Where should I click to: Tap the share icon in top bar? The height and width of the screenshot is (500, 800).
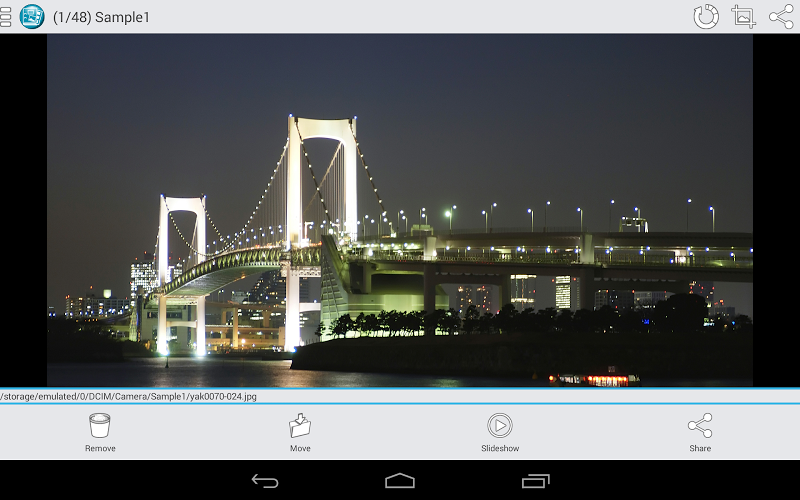(781, 16)
